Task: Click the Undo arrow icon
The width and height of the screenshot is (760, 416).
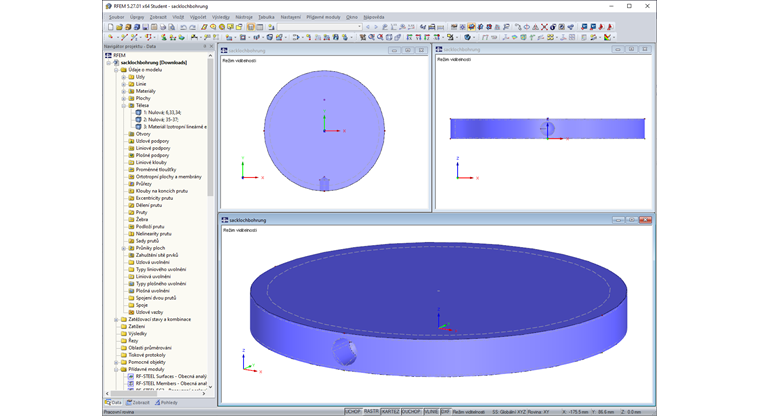Action: 183,27
